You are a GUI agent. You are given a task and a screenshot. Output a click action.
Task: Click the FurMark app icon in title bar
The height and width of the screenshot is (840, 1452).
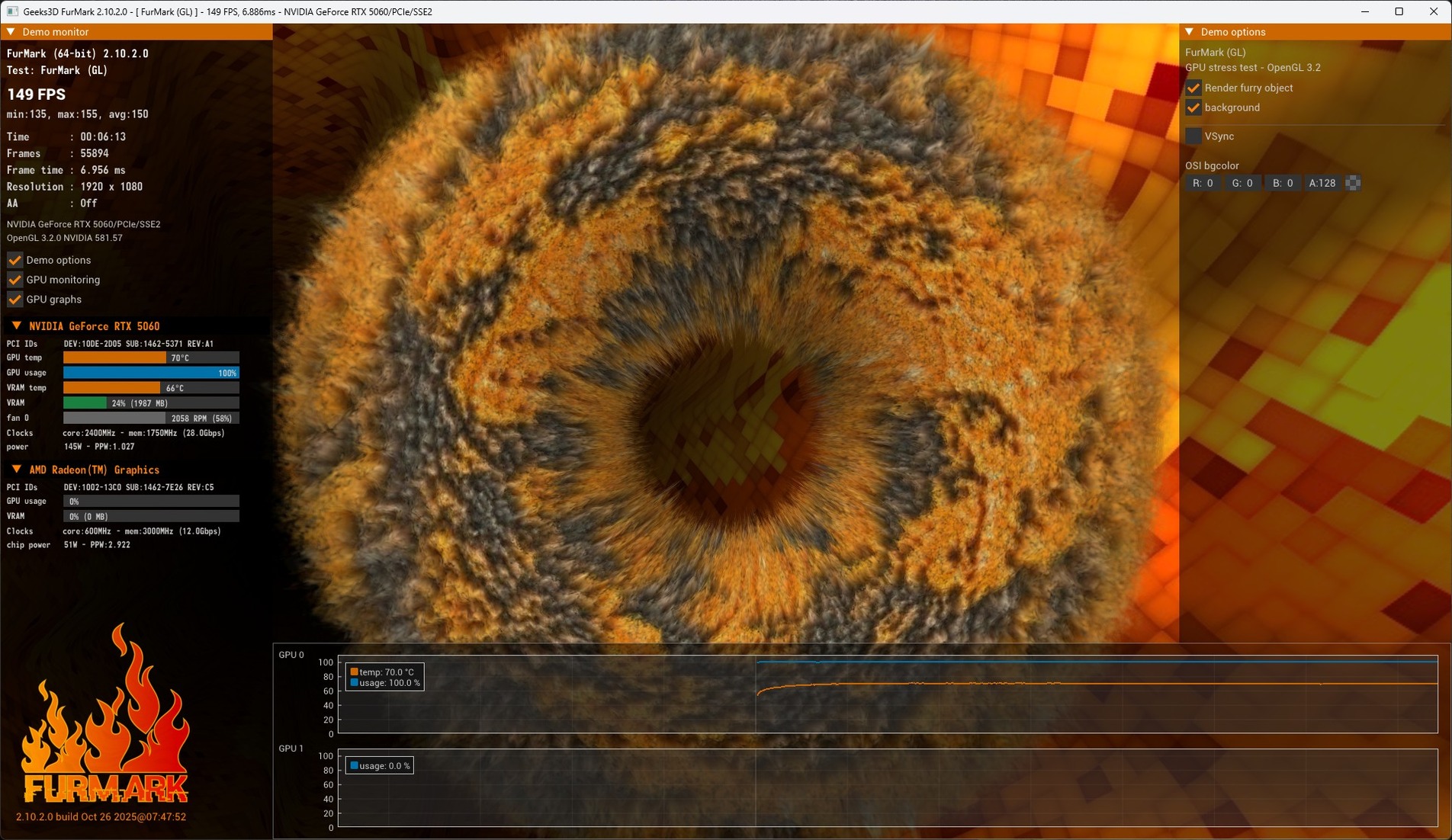[x=12, y=11]
